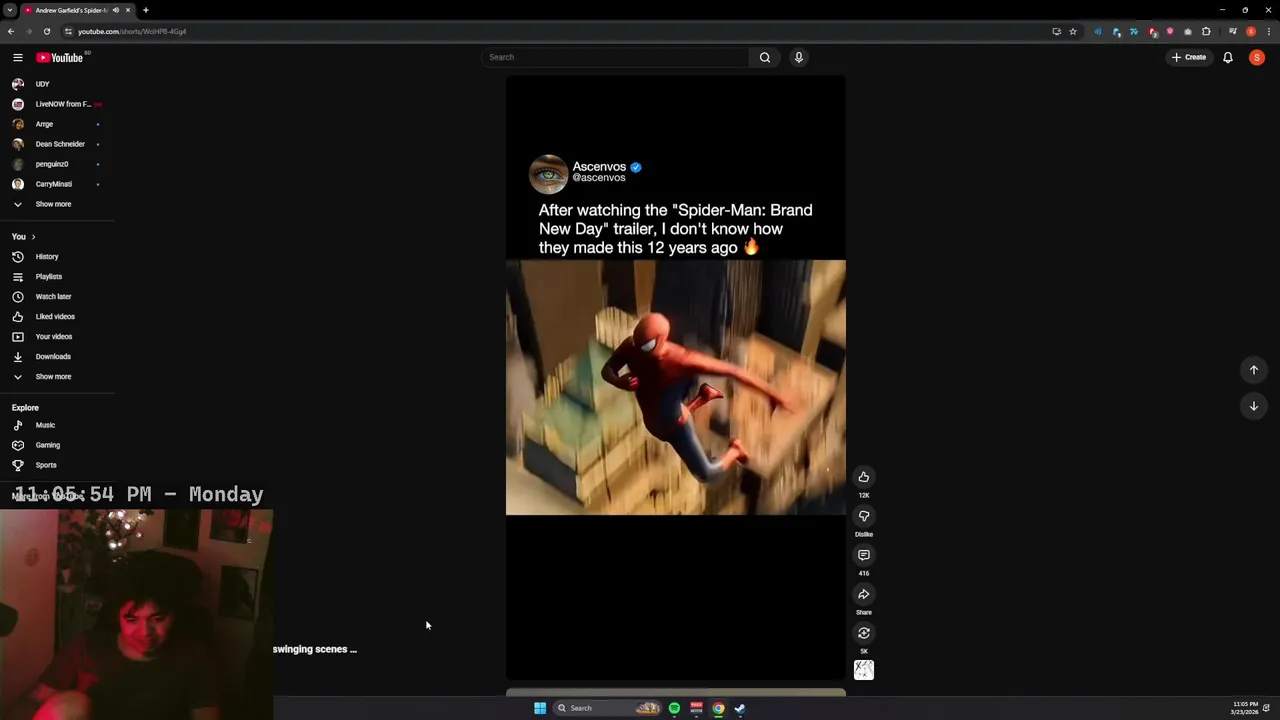
Task: Dislike the Short
Action: coord(864,516)
